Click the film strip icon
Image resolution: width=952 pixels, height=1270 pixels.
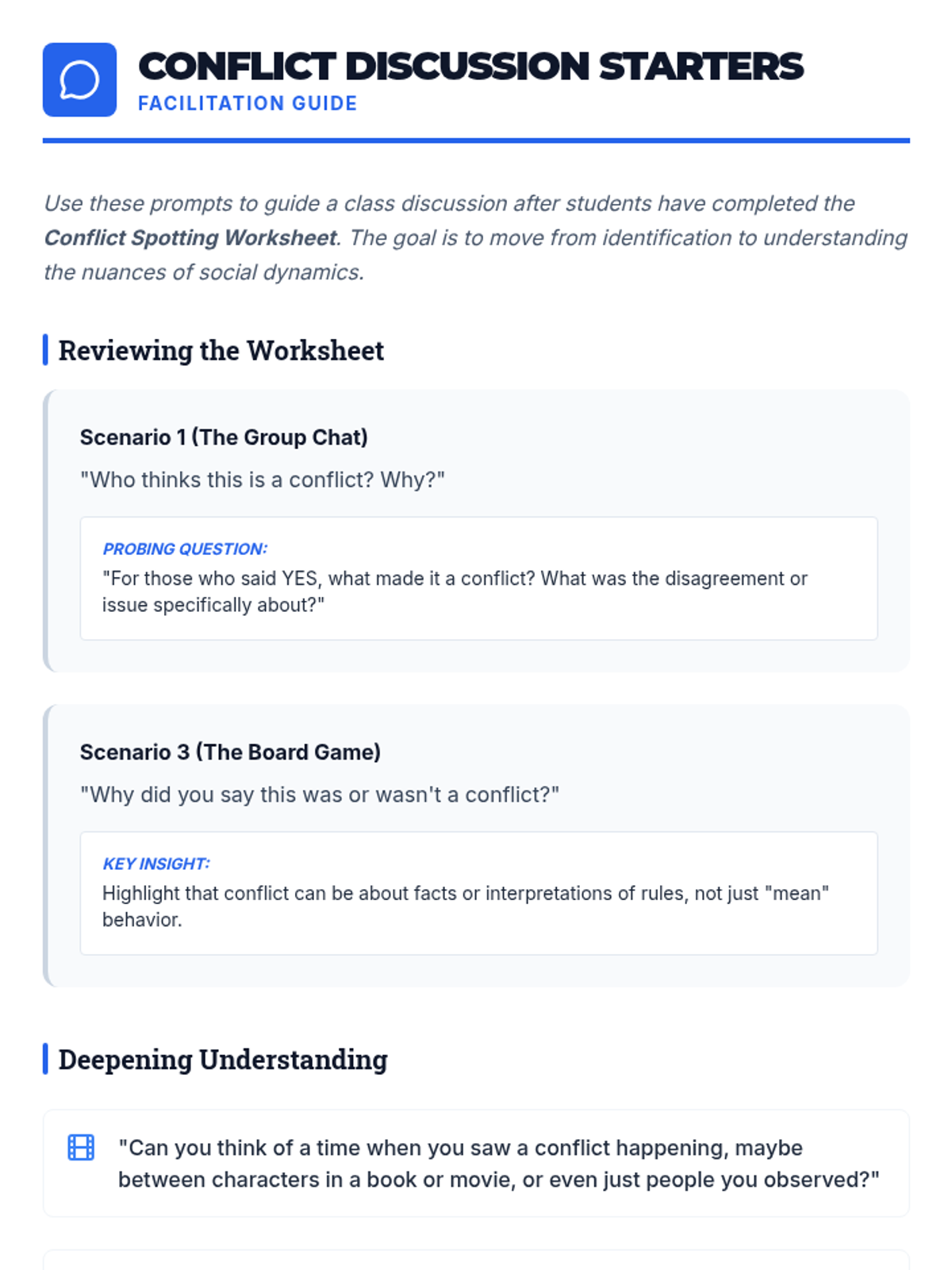click(81, 1147)
